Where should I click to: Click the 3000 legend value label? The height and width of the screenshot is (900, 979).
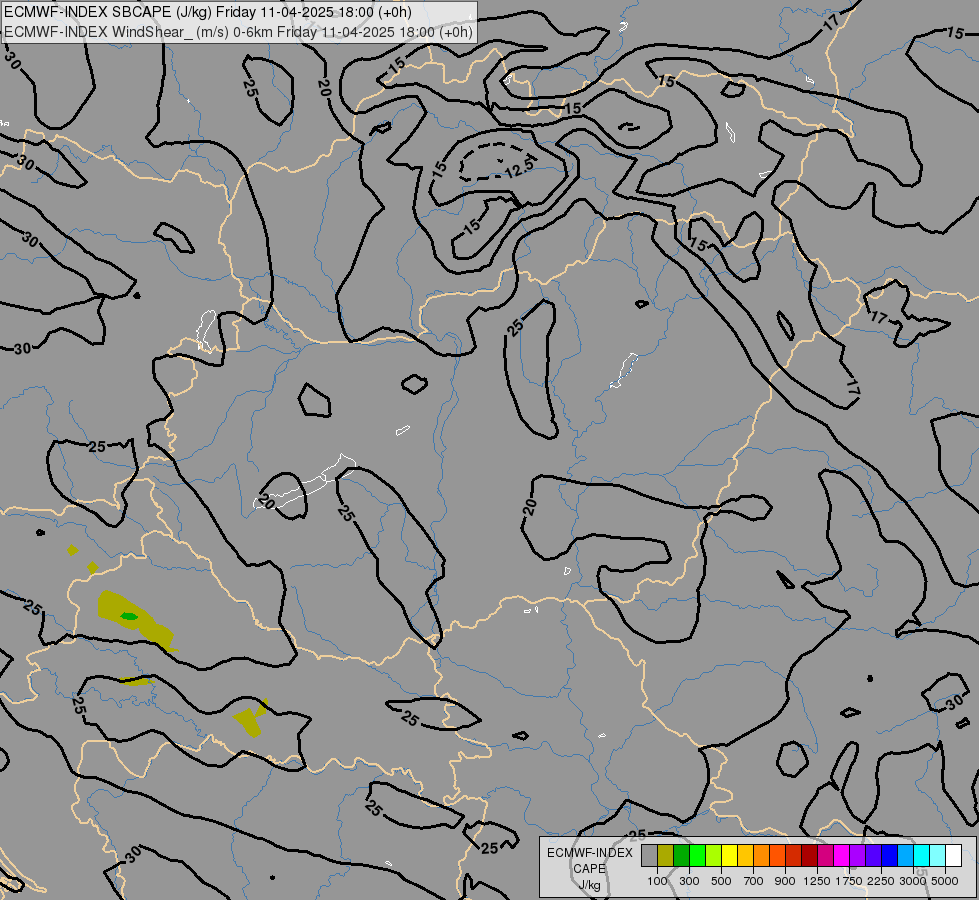[913, 881]
